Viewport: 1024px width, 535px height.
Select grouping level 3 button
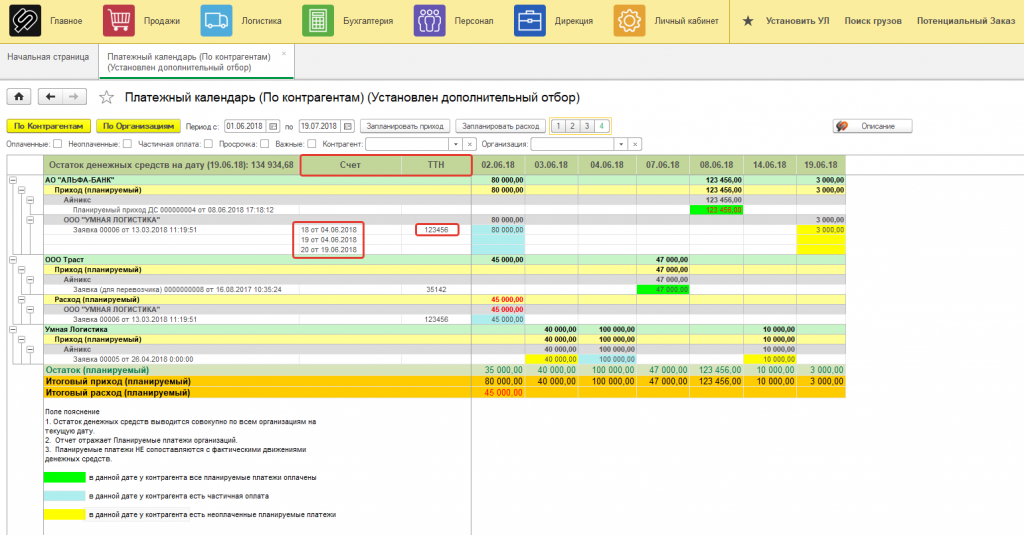(x=587, y=126)
